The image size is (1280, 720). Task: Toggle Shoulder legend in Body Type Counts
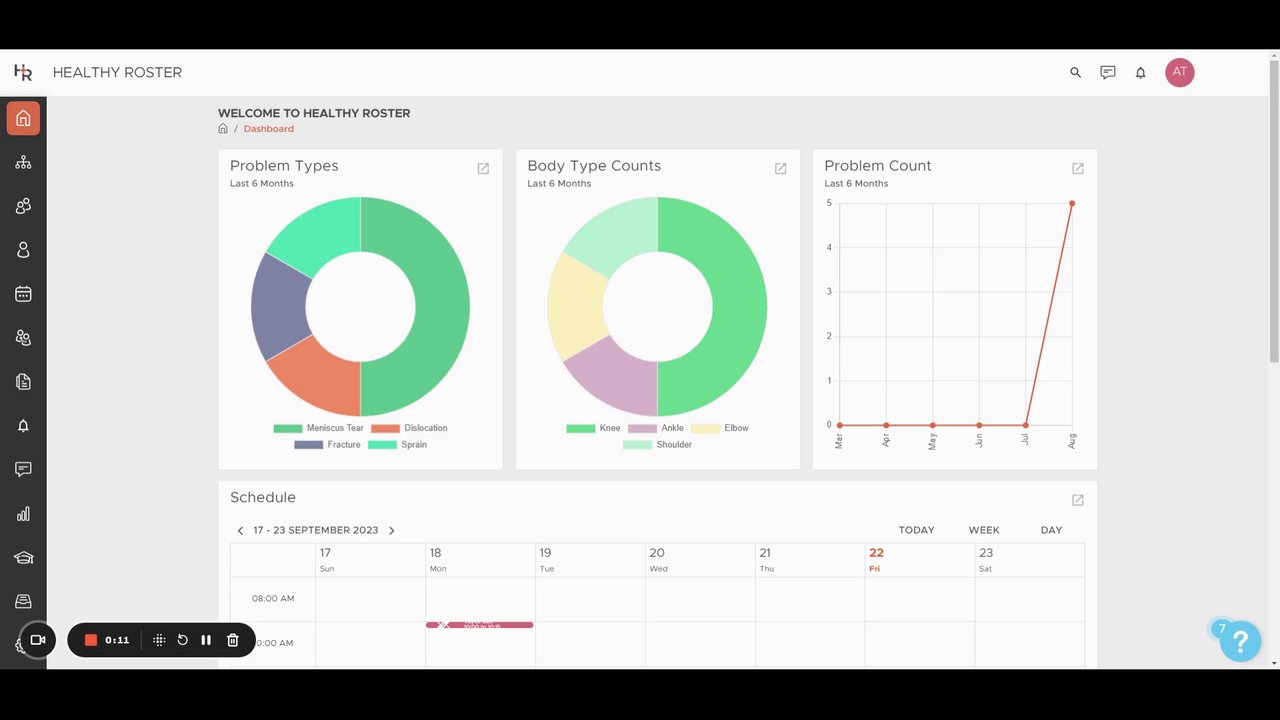tap(657, 444)
